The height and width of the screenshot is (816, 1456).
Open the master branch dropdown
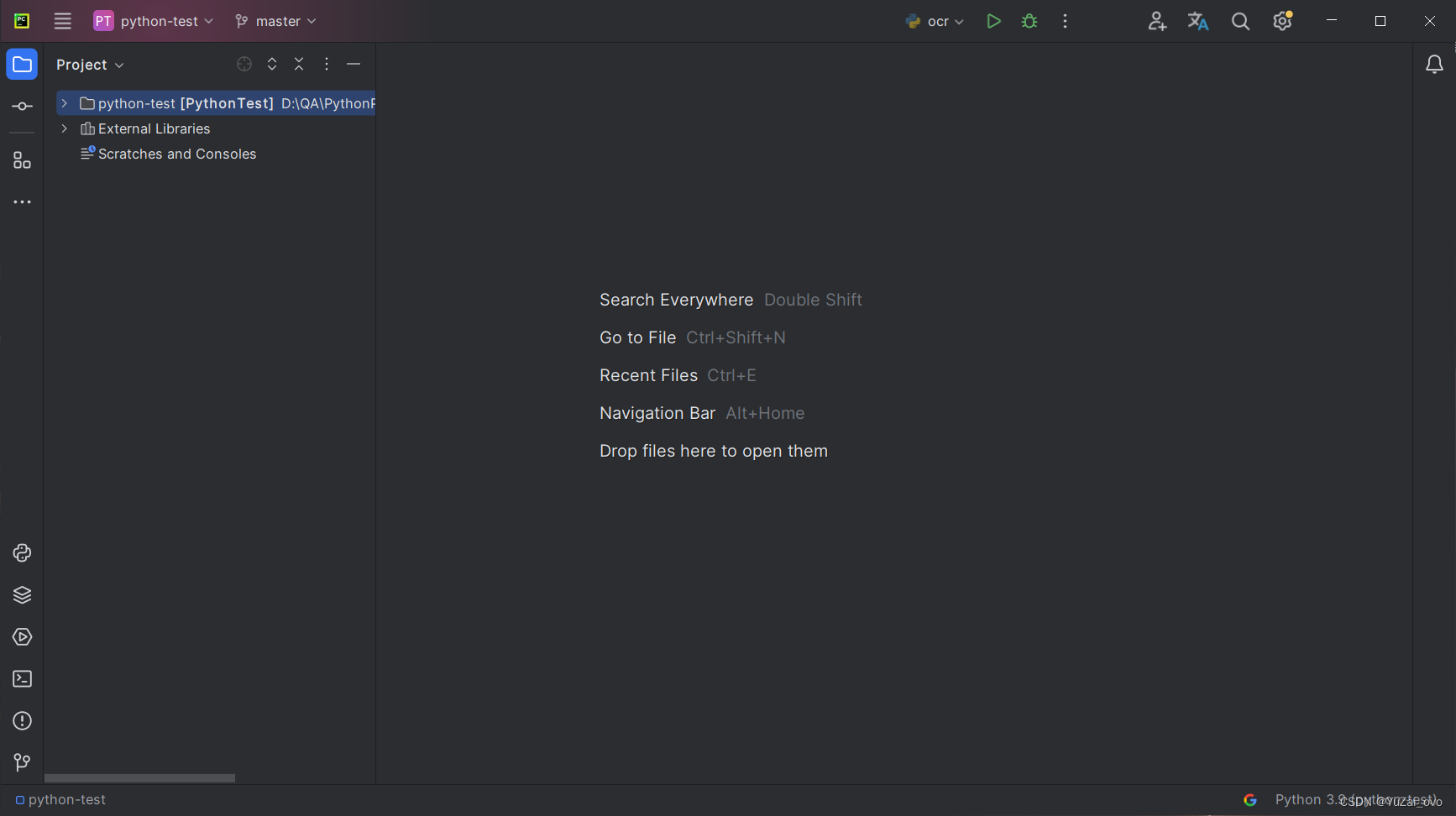point(275,21)
